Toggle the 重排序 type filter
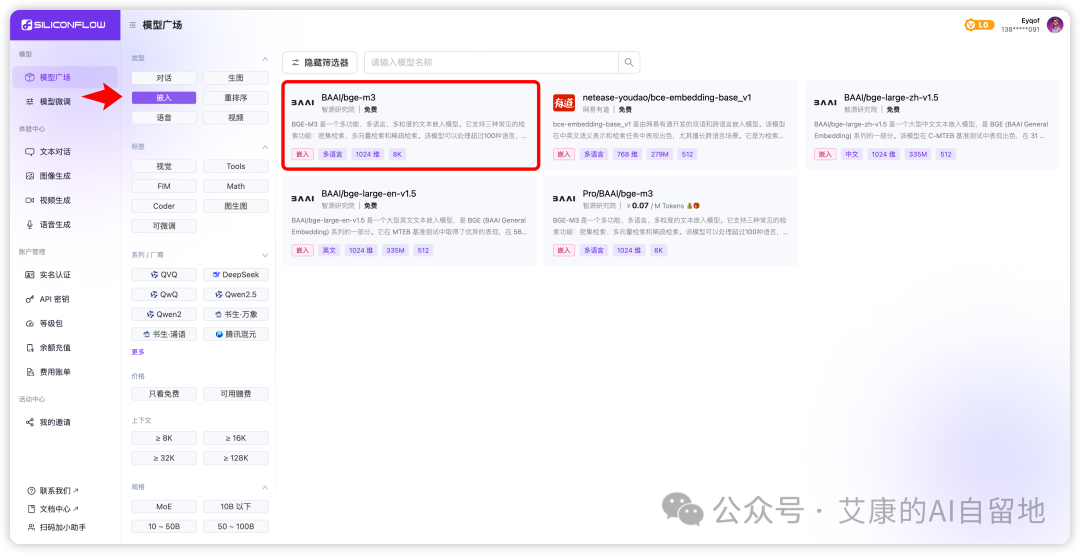 click(x=236, y=98)
